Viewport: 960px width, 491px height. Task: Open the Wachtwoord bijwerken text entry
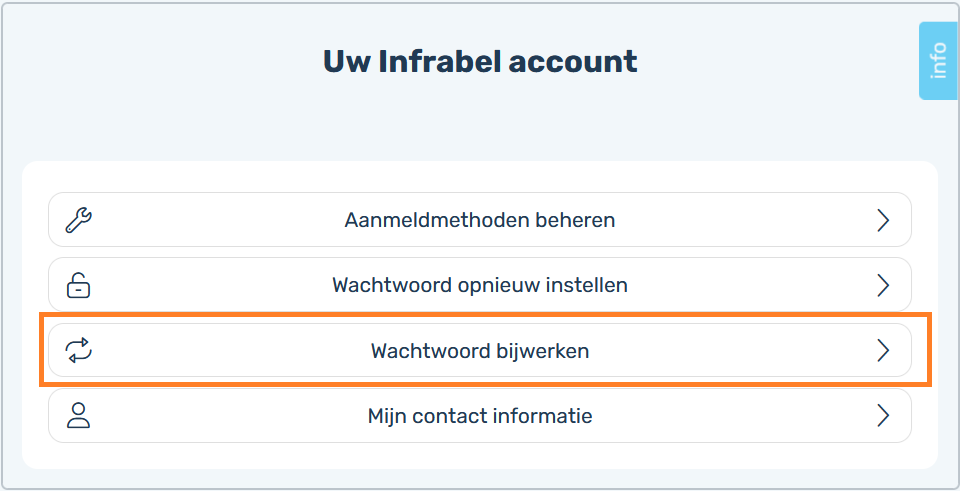point(479,351)
